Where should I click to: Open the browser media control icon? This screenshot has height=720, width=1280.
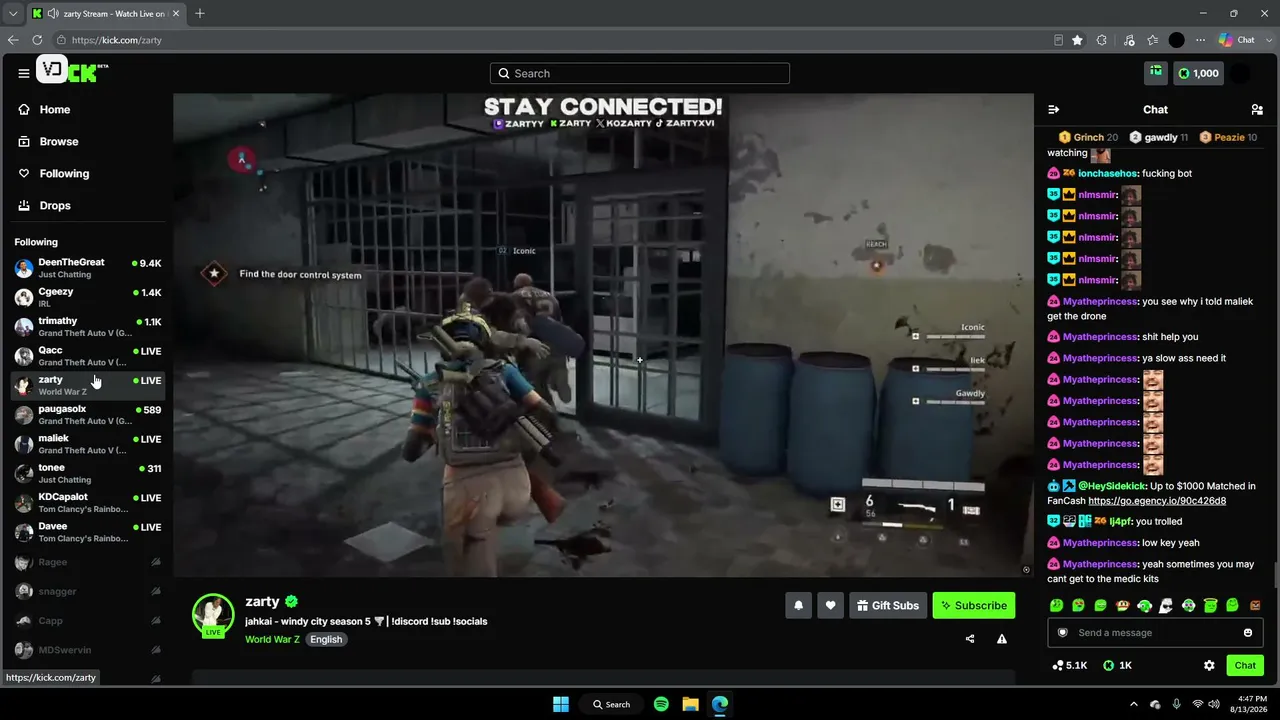point(1129,40)
